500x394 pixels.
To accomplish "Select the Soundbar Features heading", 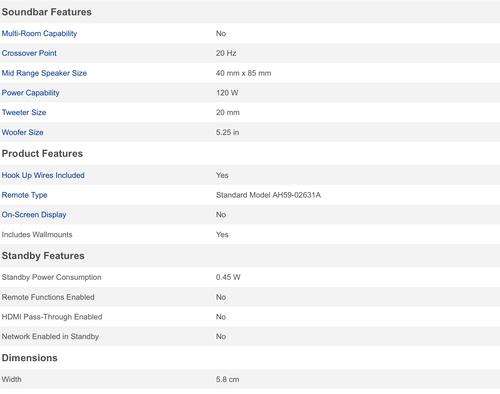I will [x=47, y=12].
